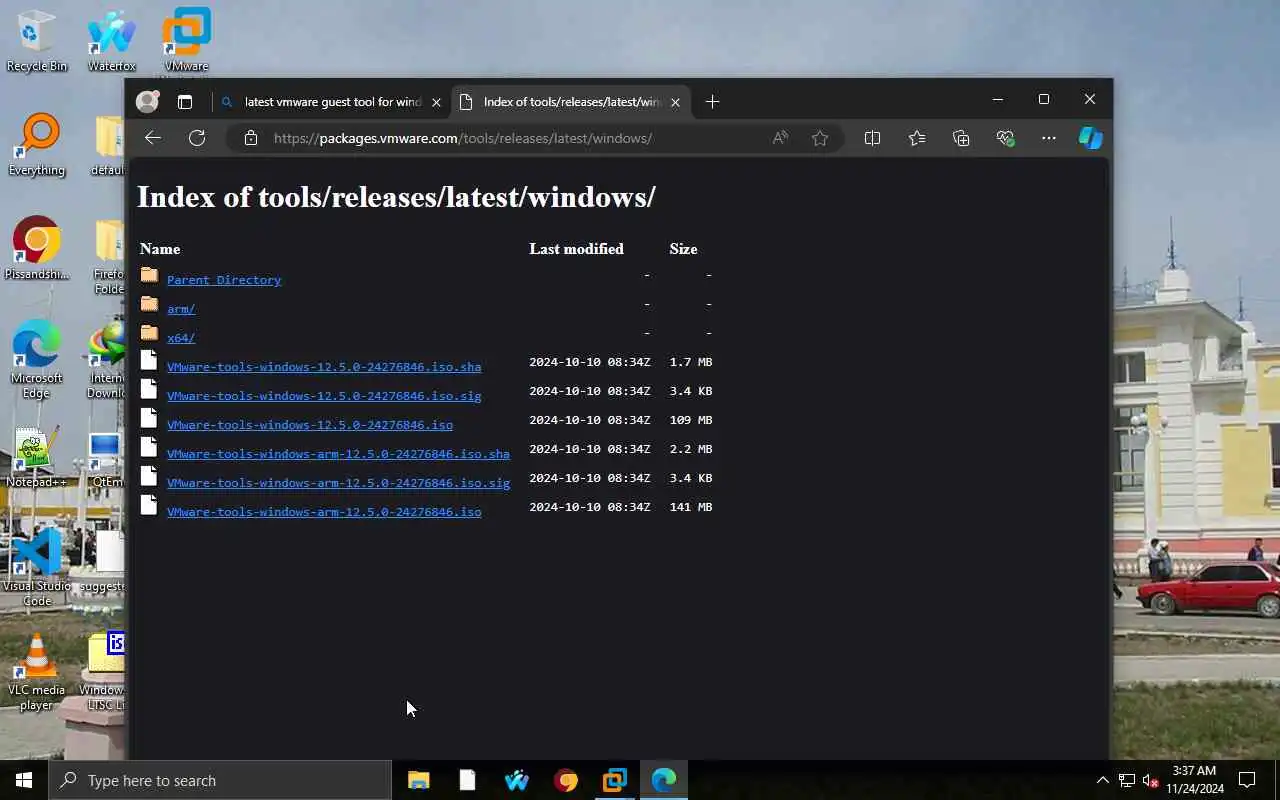
Task: Open Waterfox from the taskbar
Action: coord(516,780)
